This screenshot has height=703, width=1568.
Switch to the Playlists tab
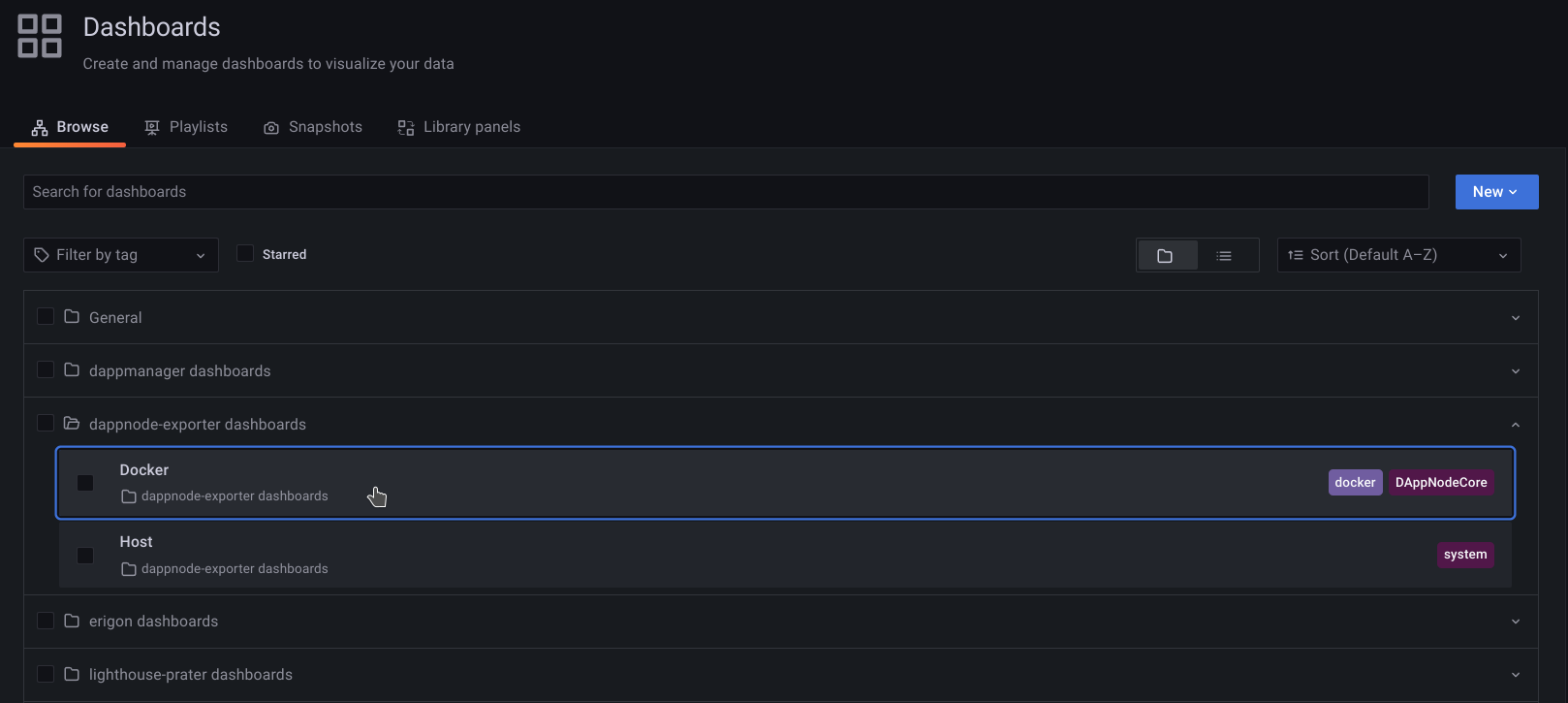point(186,127)
